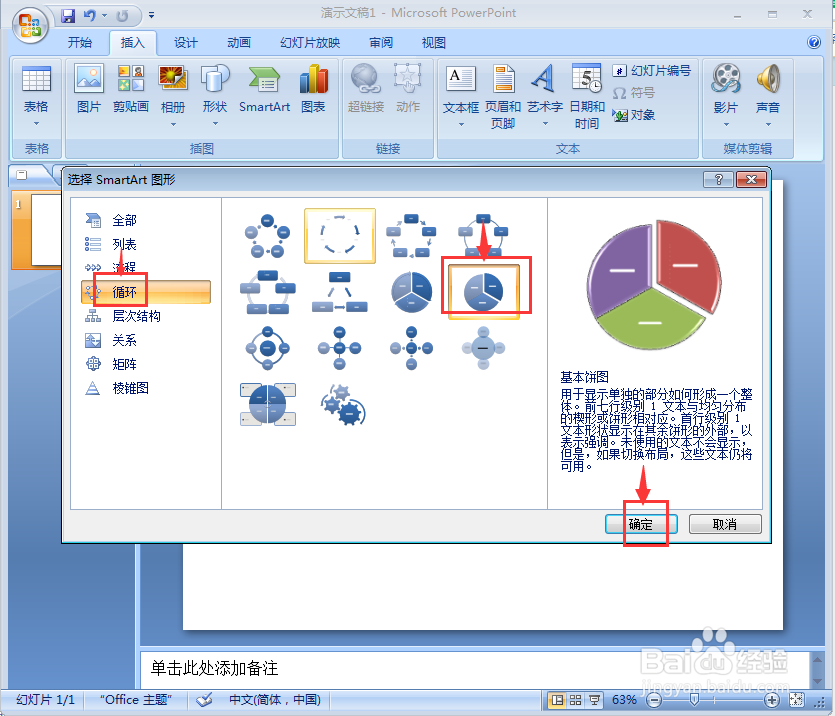Select the basic pie SmartArt layout
Image resolution: width=835 pixels, height=716 pixels.
[x=484, y=292]
